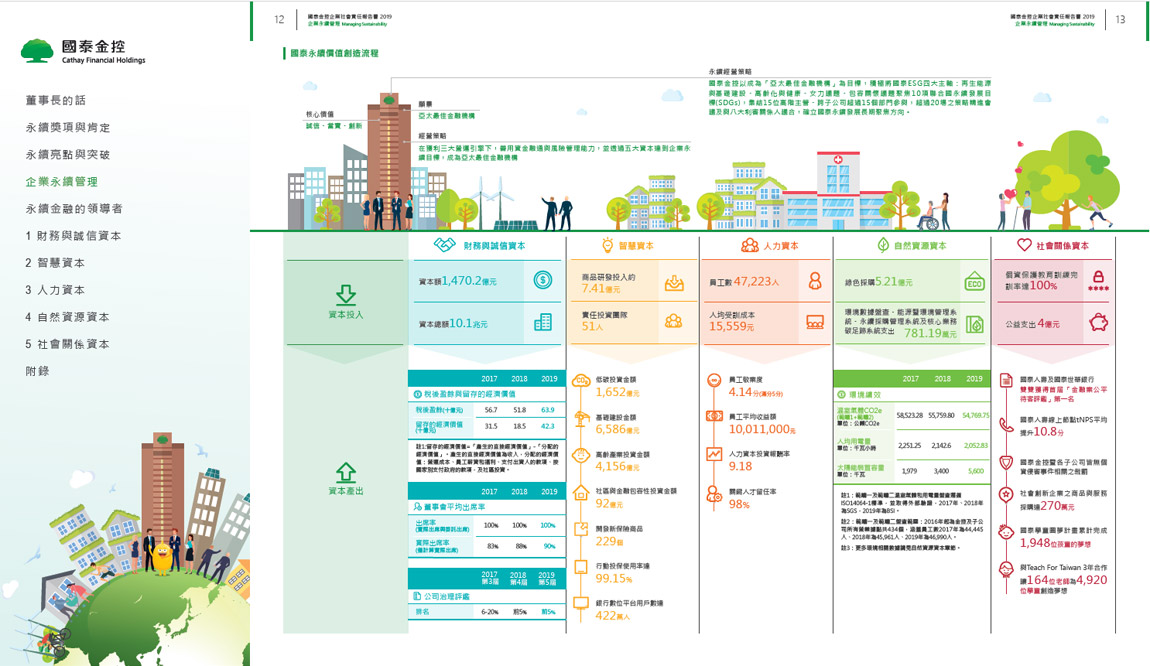Click the building icon beside 資本總額

tap(543, 322)
